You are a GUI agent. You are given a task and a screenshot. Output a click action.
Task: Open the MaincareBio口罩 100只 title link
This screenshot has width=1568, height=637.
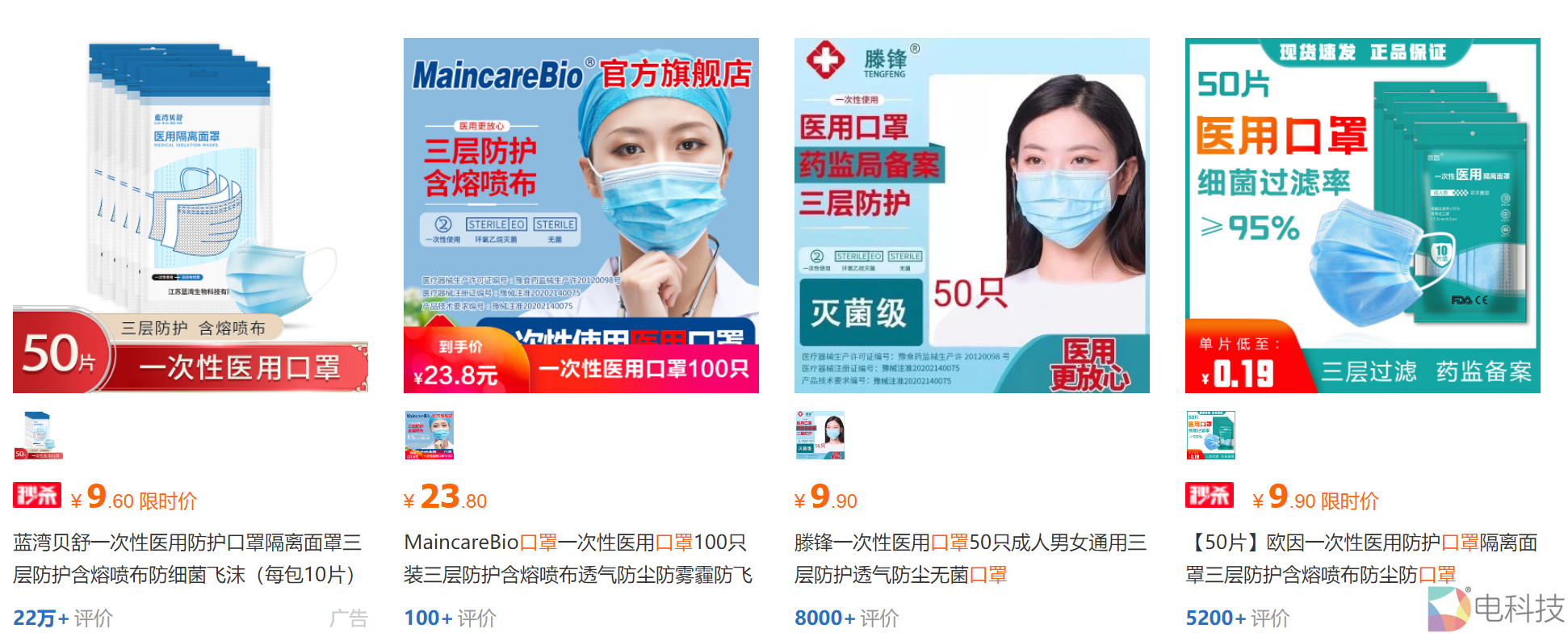[x=578, y=559]
